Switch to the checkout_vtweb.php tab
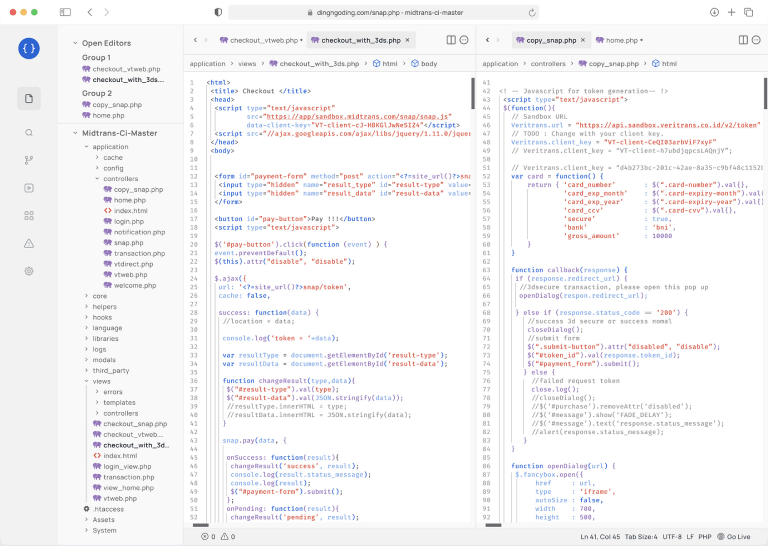The image size is (768, 546). coord(261,40)
